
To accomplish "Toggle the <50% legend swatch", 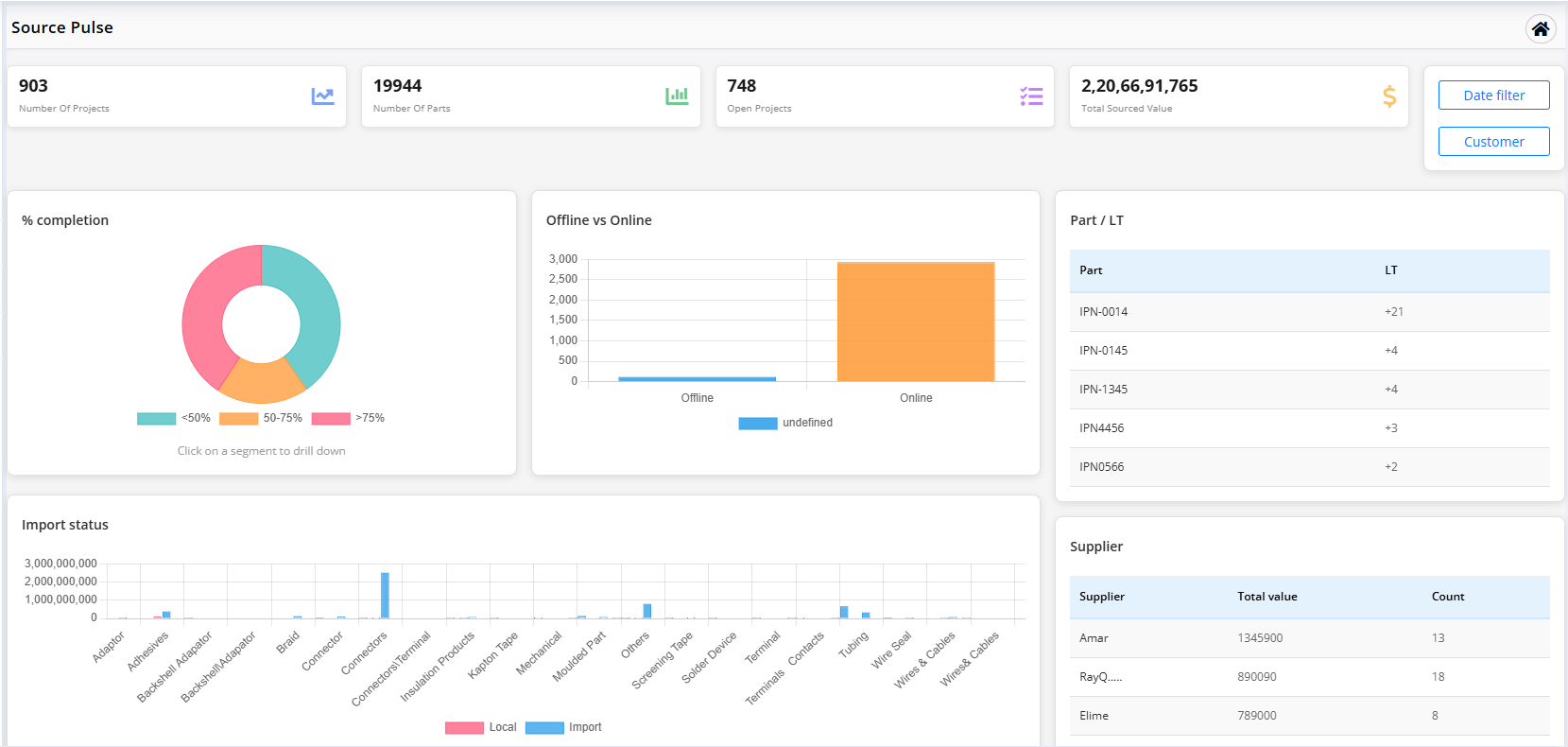I will pos(156,418).
